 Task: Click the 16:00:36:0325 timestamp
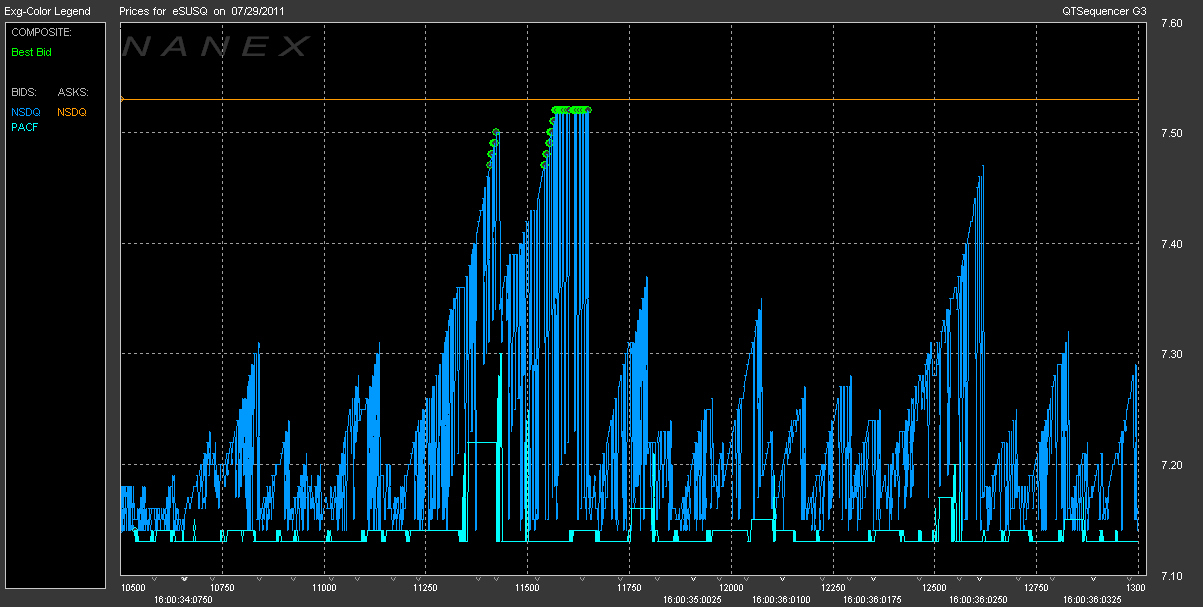coord(1093,600)
